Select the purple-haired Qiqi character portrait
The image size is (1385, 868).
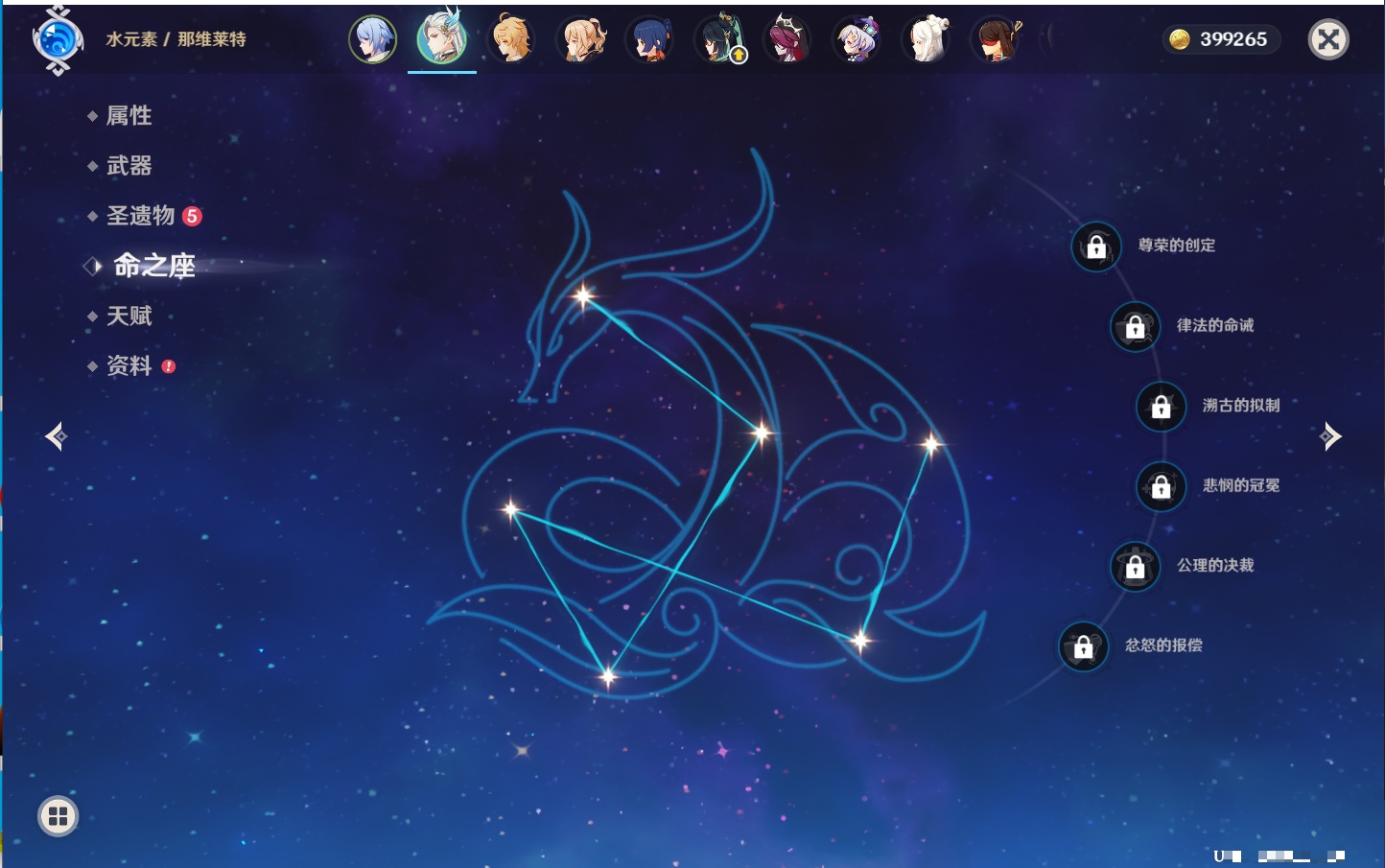(x=857, y=40)
